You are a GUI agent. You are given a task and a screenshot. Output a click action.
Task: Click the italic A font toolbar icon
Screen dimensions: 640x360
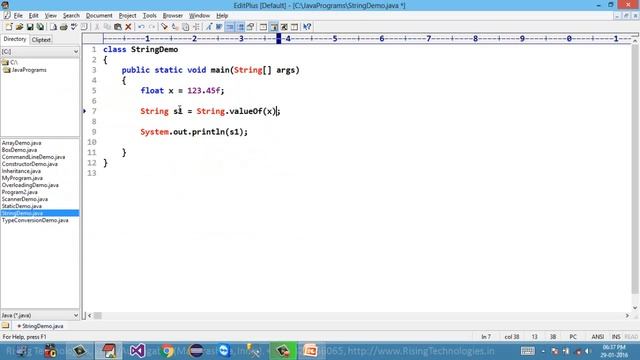point(209,27)
